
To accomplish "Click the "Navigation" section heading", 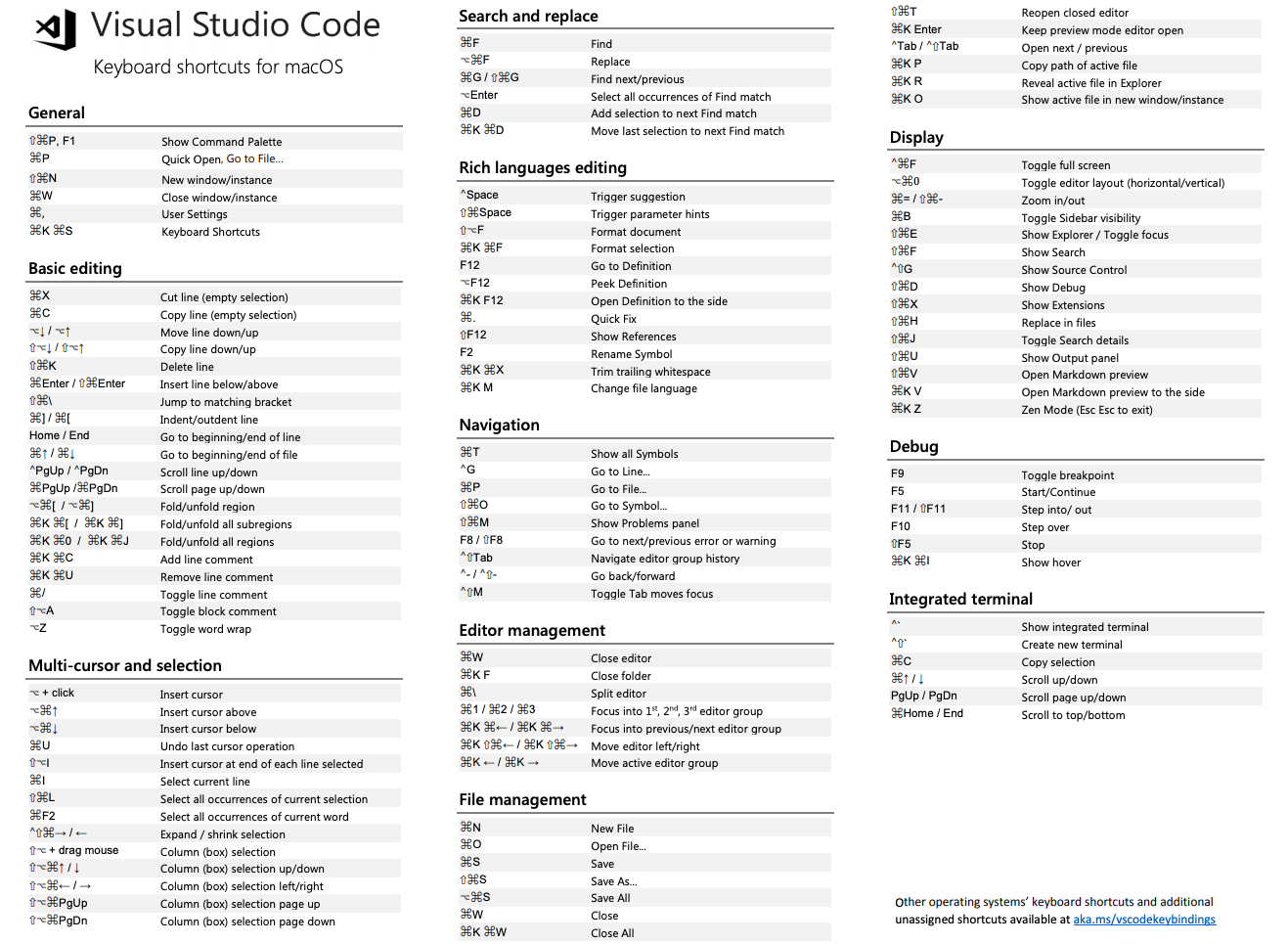I will (x=499, y=425).
